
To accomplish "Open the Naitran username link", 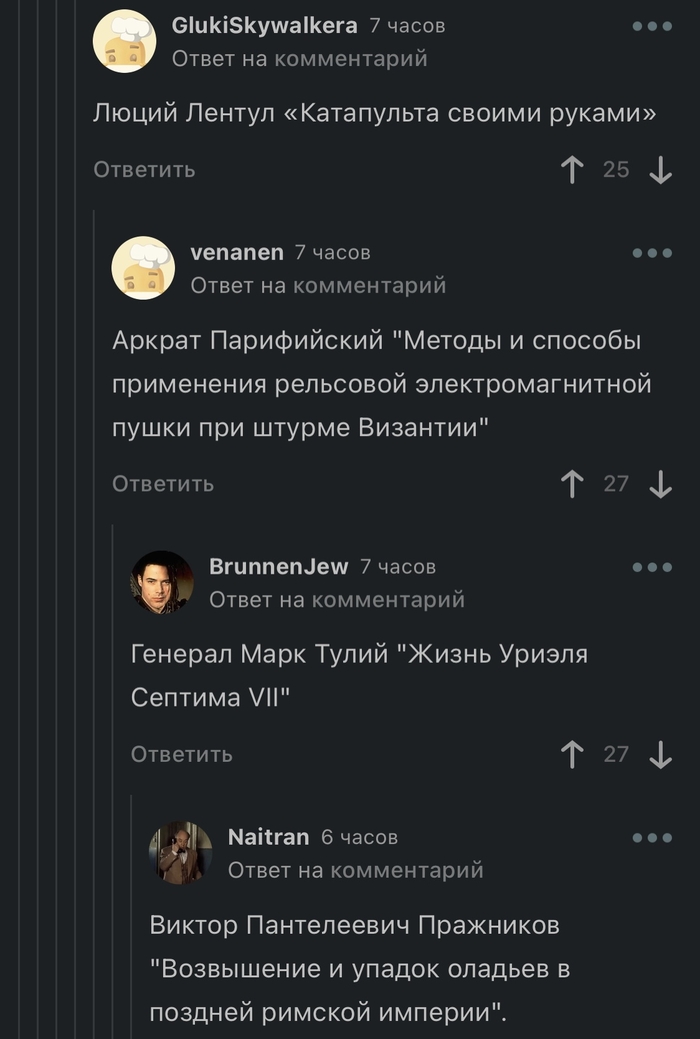I will pos(268,837).
